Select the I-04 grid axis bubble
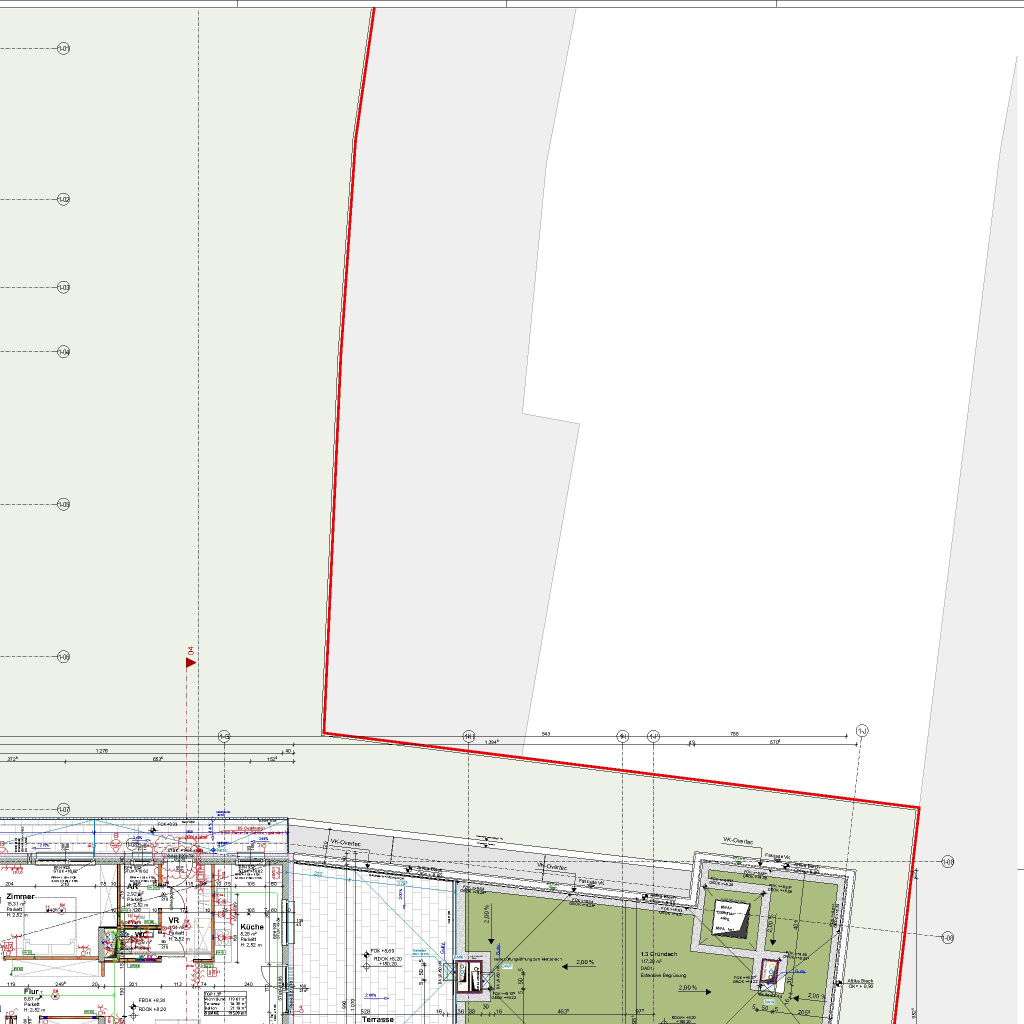 [x=64, y=352]
